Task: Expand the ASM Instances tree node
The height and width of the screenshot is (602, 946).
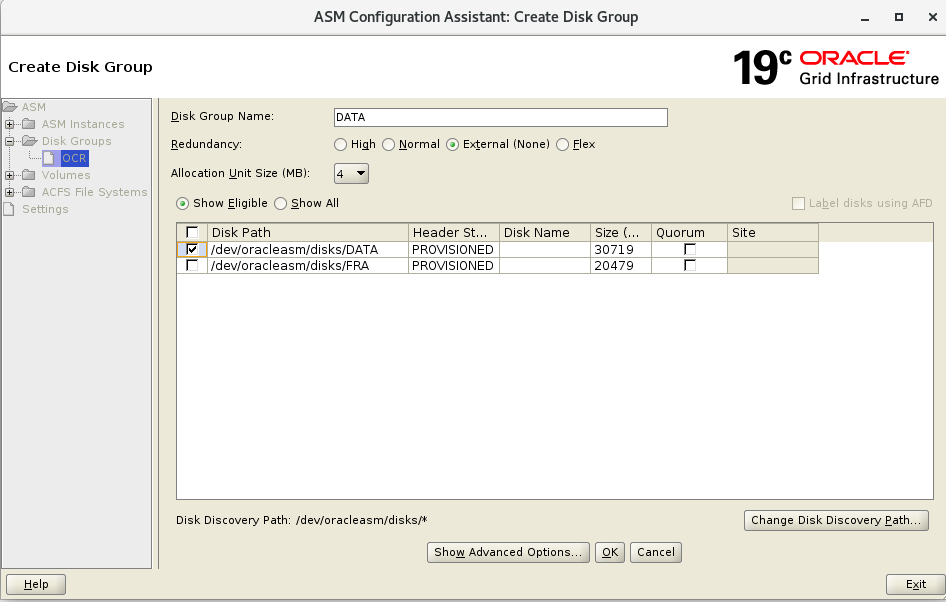Action: point(10,124)
